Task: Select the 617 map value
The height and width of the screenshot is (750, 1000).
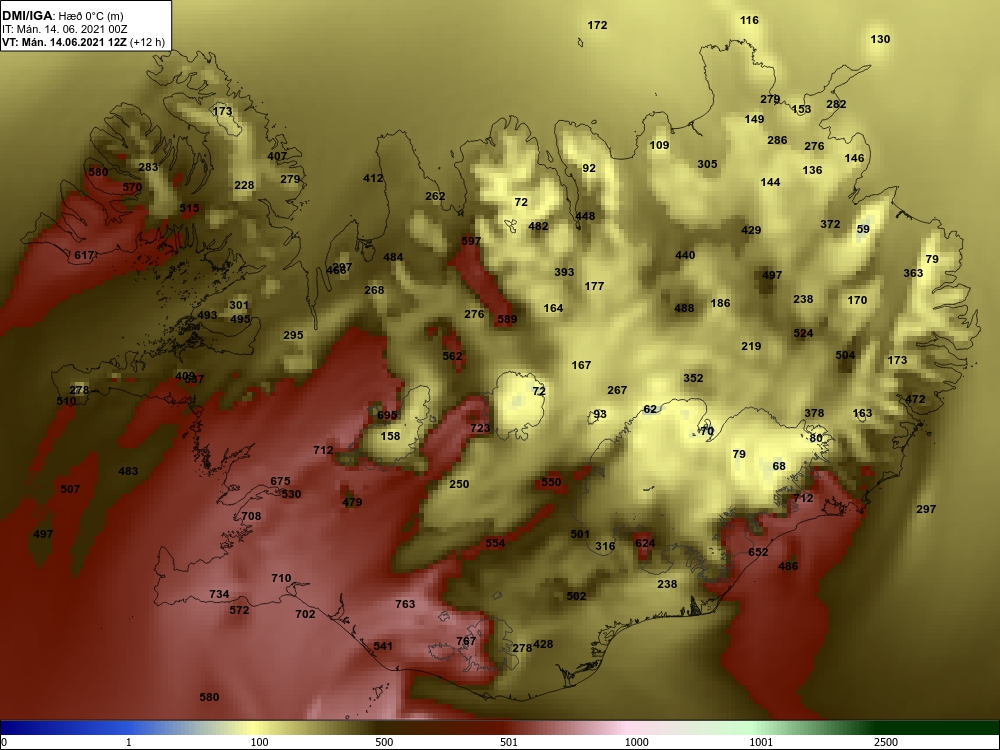Action: (84, 256)
